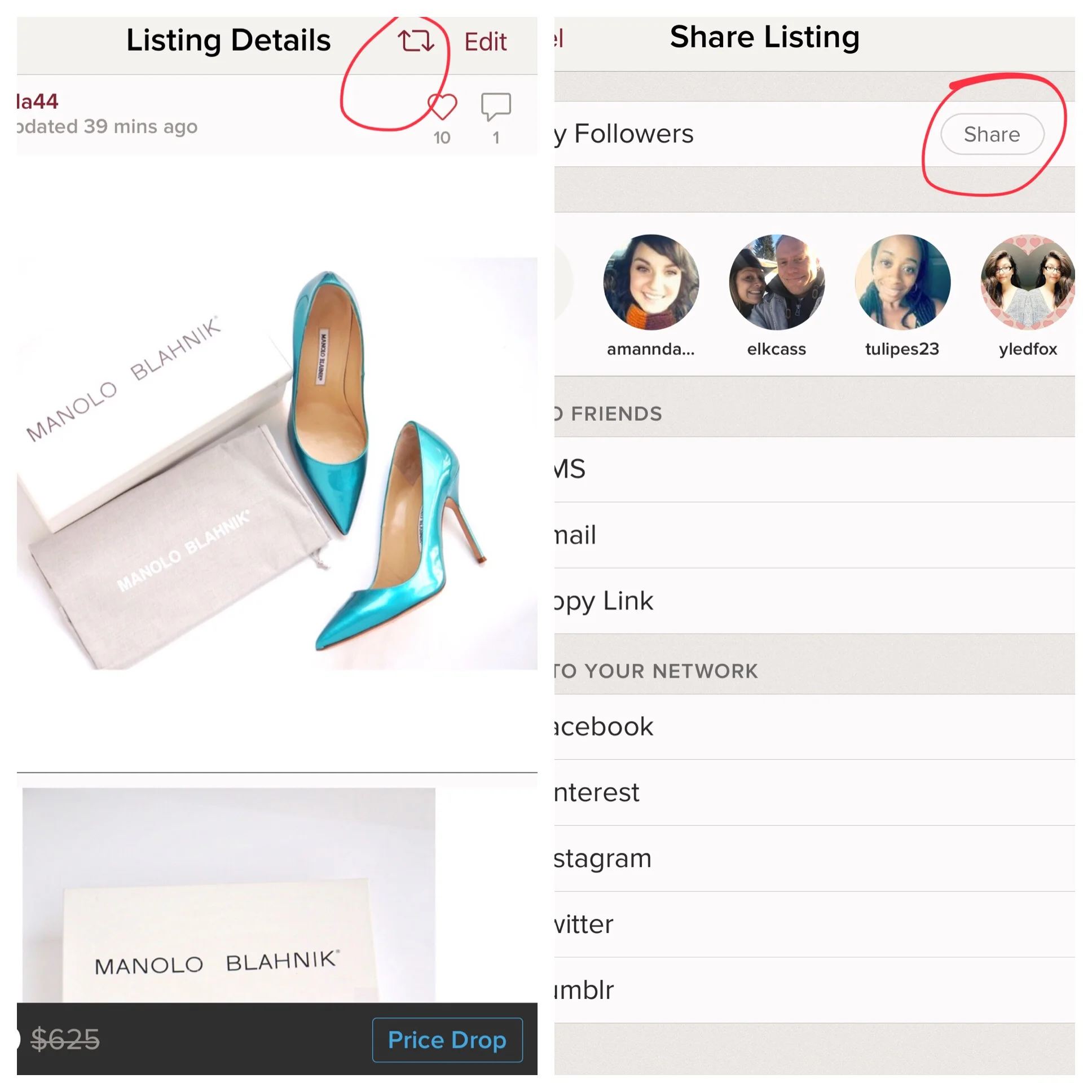This screenshot has width=1092, height=1092.
Task: Click the Price Drop button
Action: 447,1040
